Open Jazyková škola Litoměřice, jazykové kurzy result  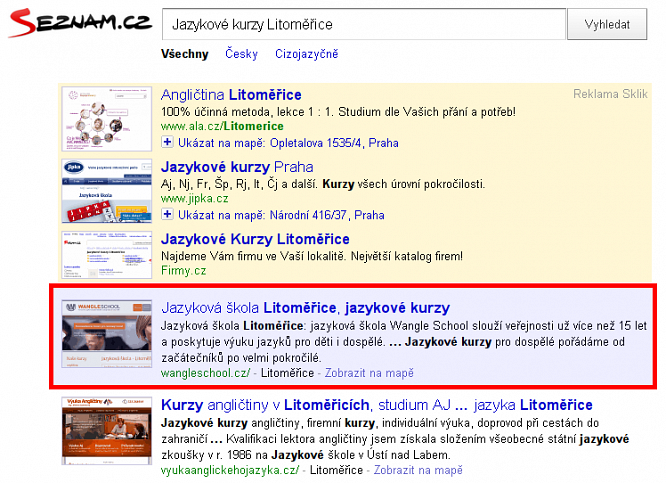pos(305,308)
